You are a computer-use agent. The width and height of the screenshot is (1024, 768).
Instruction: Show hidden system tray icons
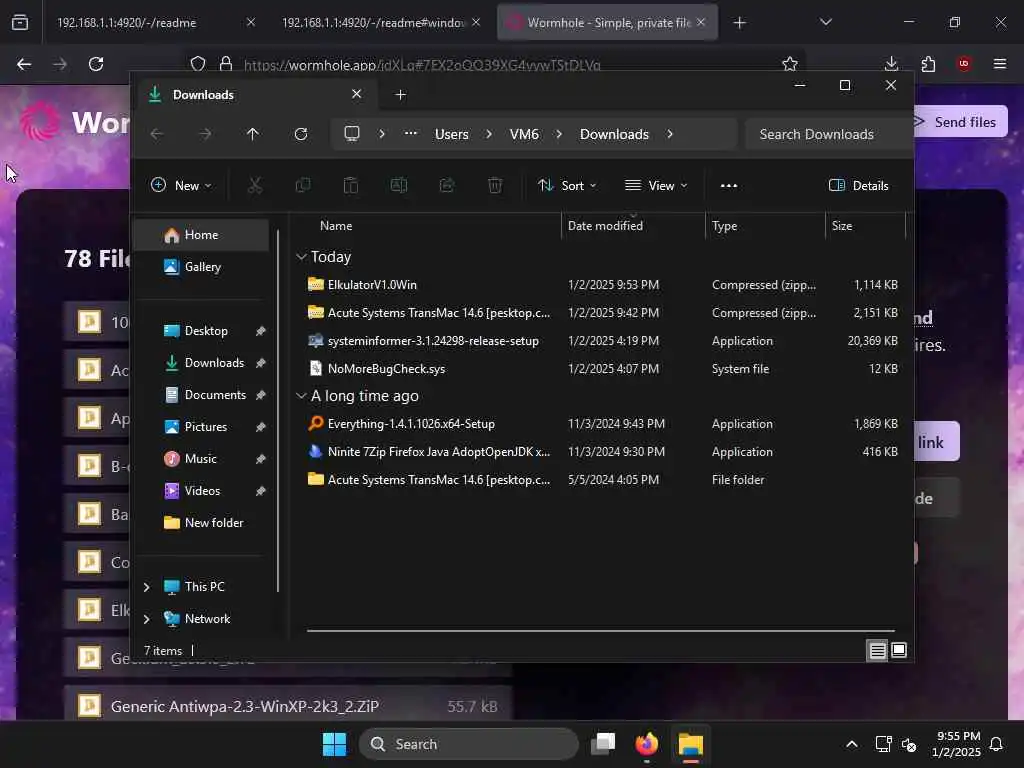(x=852, y=744)
